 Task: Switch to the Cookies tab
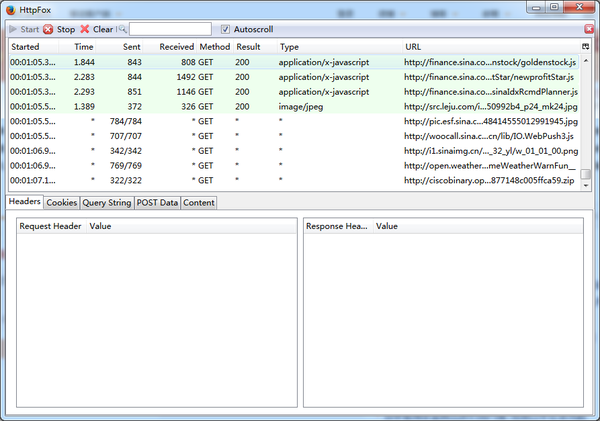[x=61, y=203]
